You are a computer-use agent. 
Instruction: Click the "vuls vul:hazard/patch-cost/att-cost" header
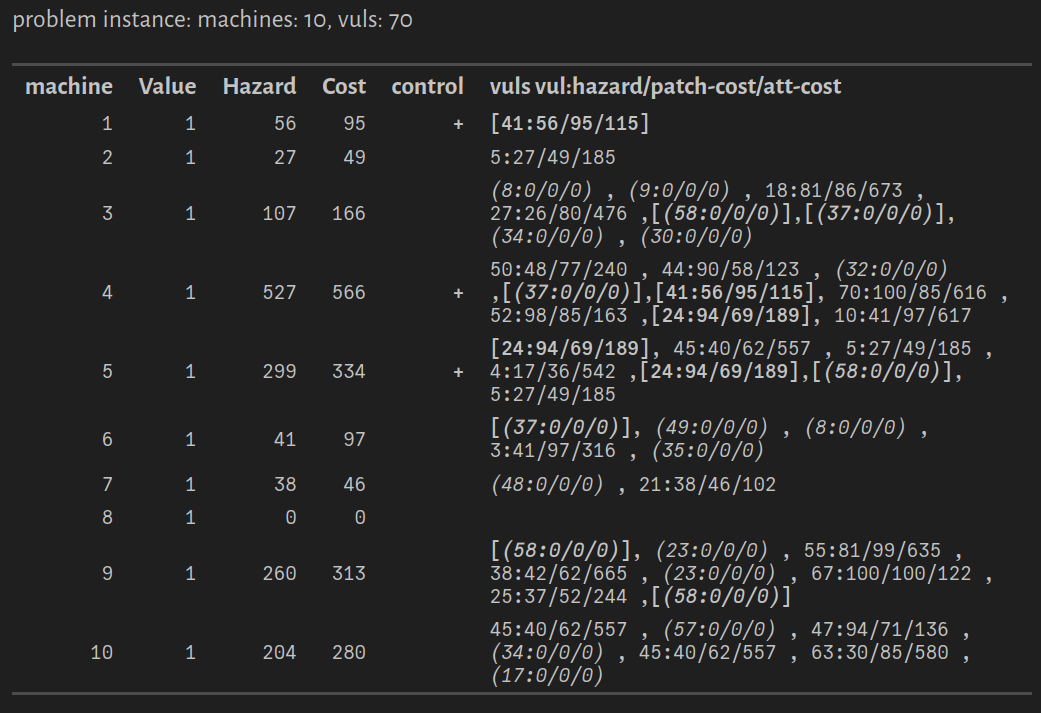(x=665, y=87)
